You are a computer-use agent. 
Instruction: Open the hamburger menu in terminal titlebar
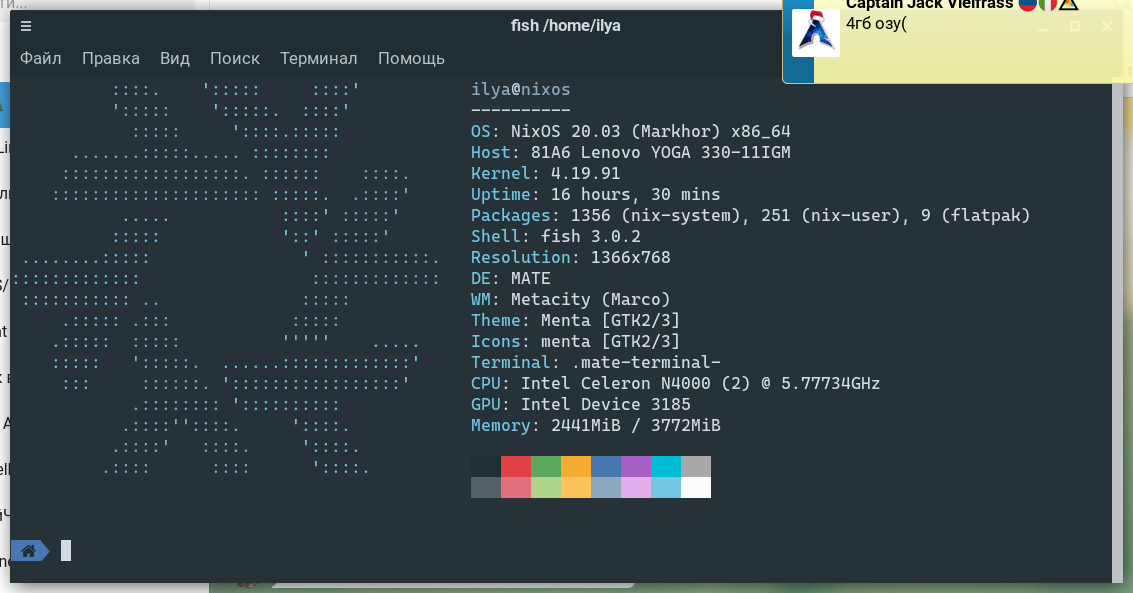[26, 26]
